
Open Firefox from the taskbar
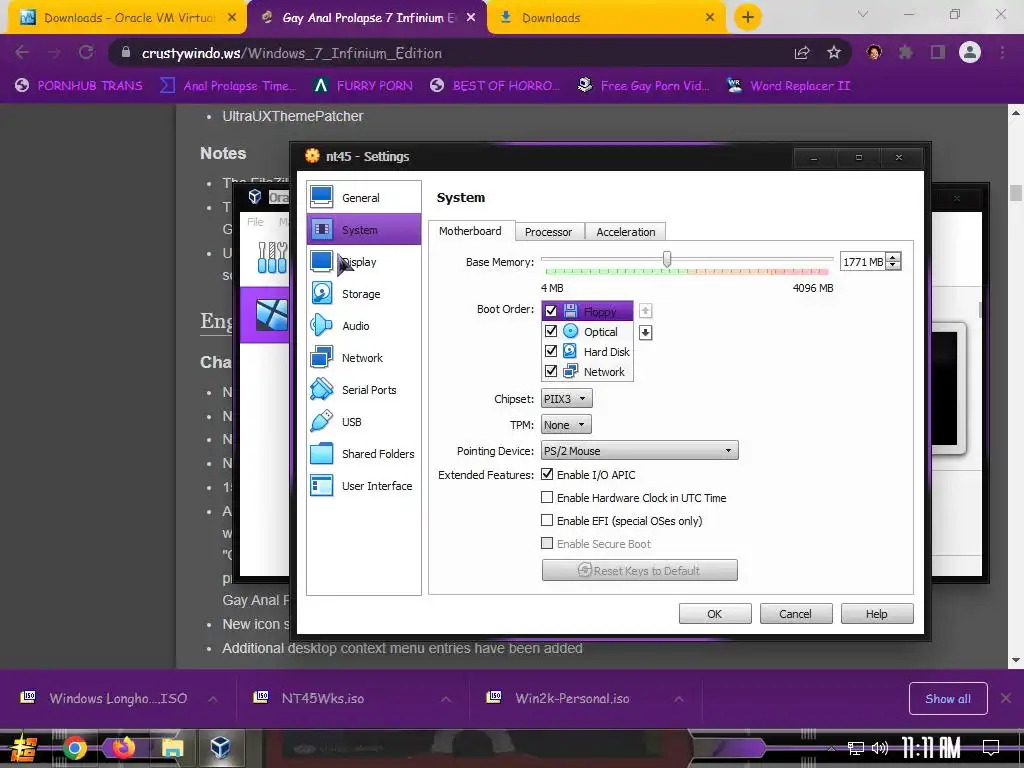(x=123, y=747)
